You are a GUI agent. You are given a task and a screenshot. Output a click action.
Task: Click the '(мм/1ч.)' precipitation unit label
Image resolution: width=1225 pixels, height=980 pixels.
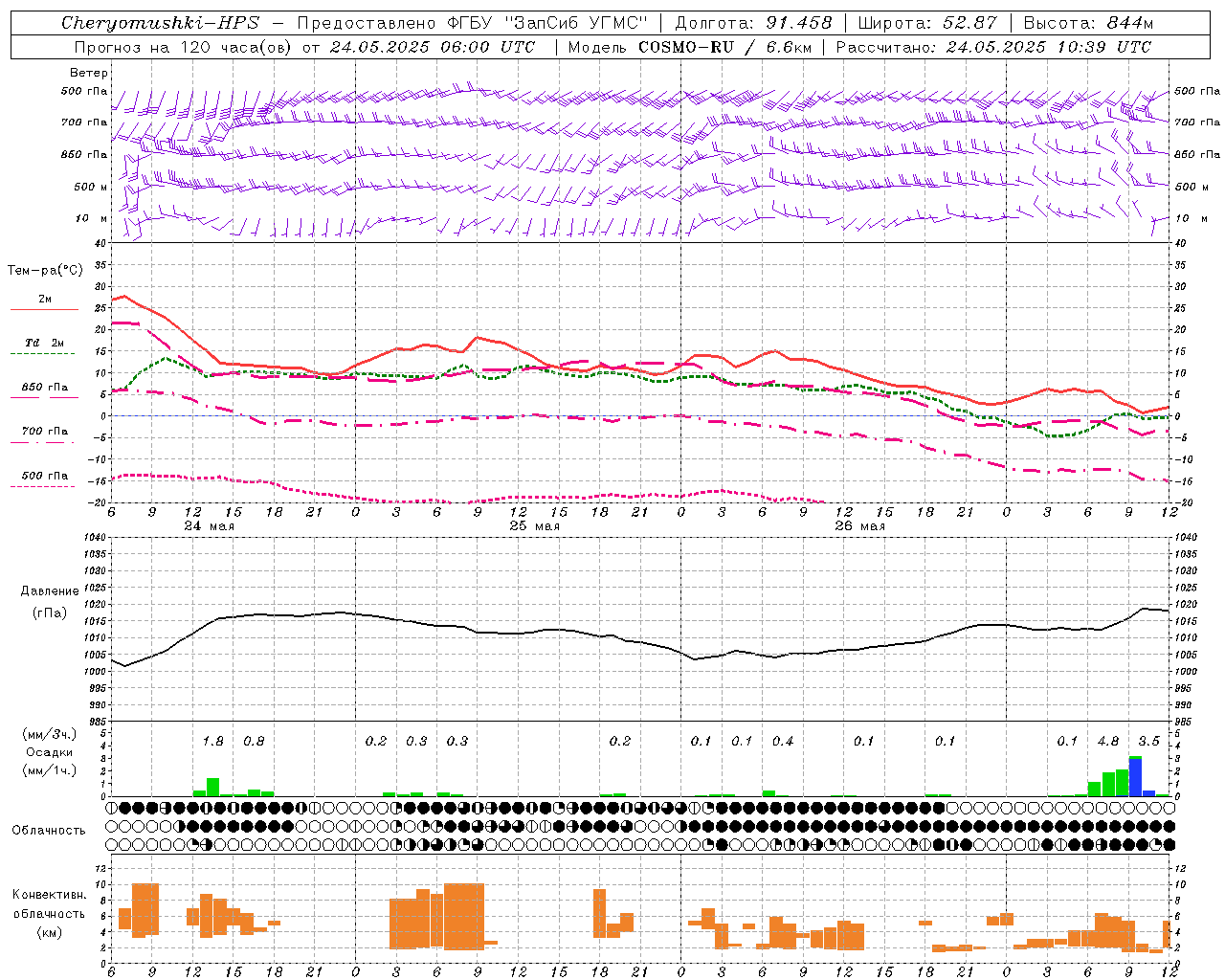pyautogui.click(x=49, y=770)
